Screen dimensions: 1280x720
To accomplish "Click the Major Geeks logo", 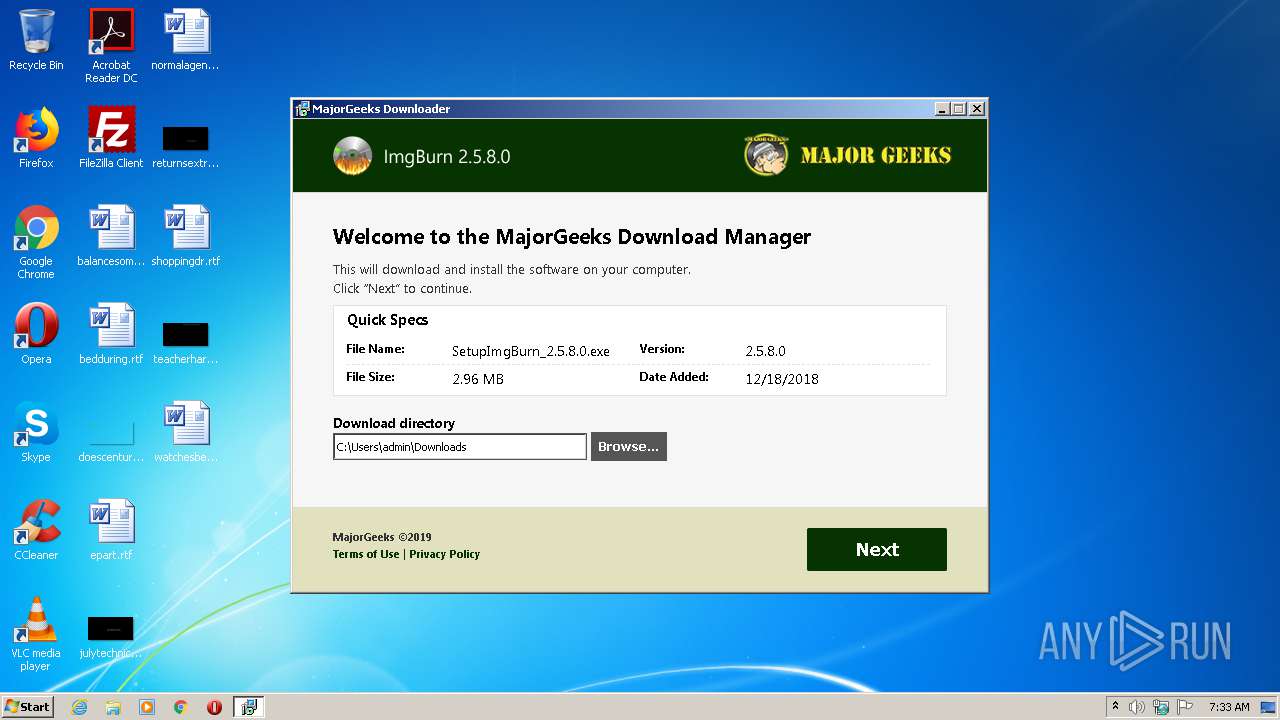I will [x=848, y=155].
